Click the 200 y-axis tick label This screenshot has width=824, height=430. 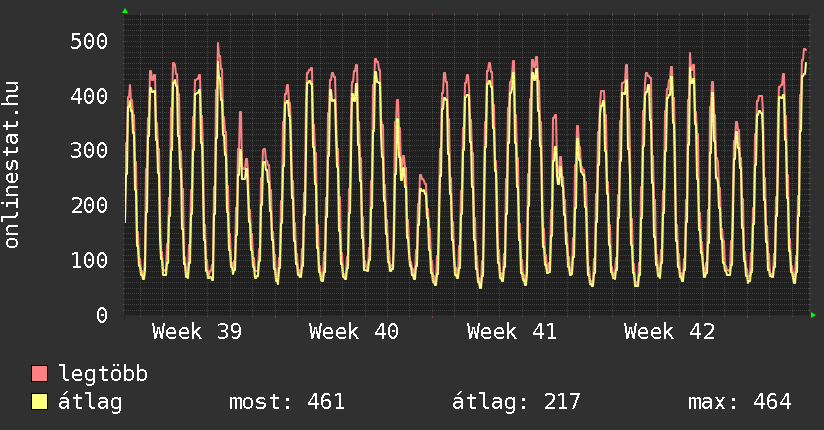[89, 205]
